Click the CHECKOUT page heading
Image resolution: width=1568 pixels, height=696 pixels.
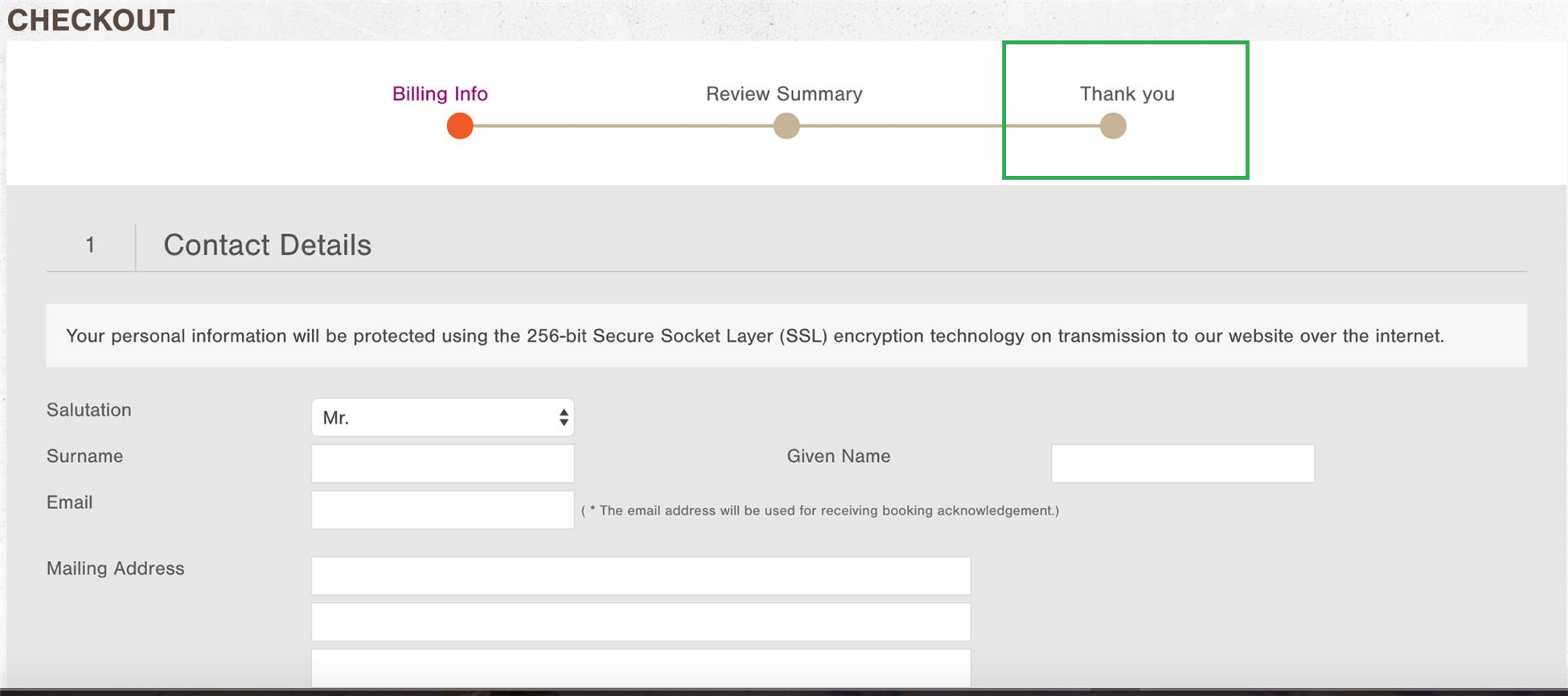(x=91, y=20)
